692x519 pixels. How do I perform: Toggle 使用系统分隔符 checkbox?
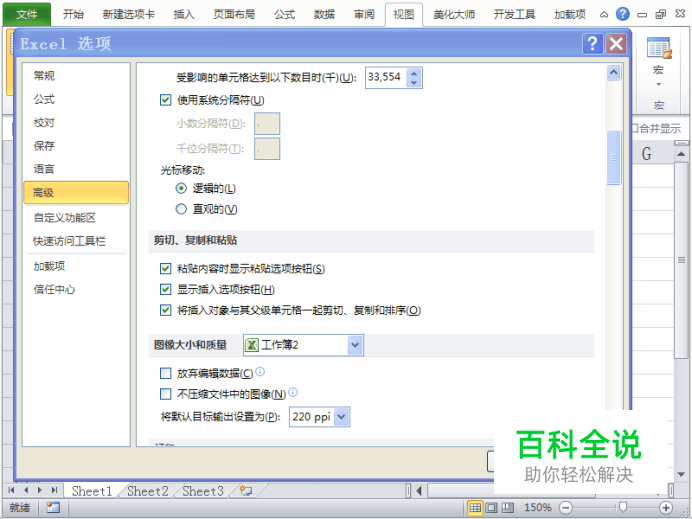pyautogui.click(x=165, y=100)
